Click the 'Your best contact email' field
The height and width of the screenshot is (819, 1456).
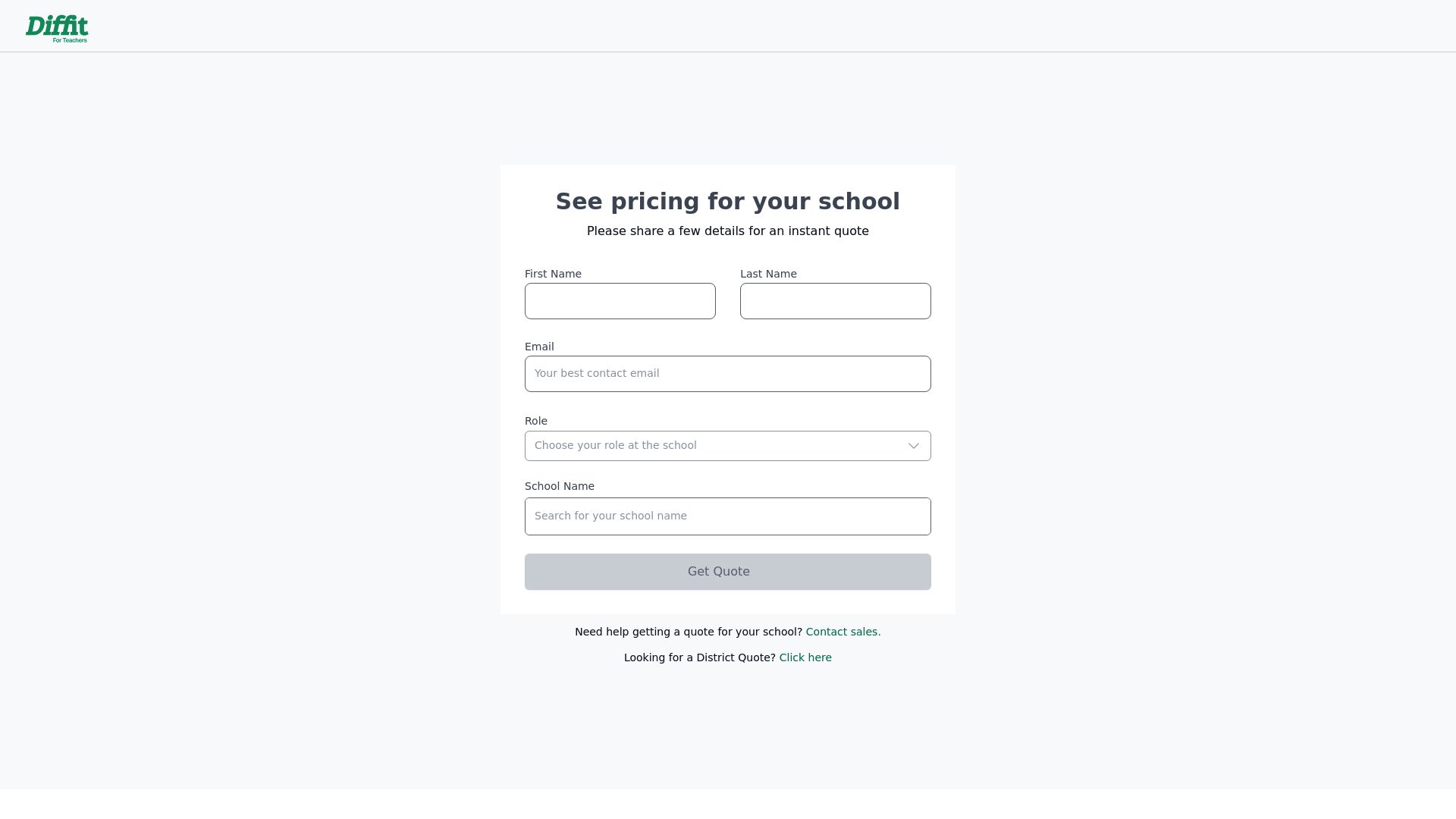click(728, 373)
